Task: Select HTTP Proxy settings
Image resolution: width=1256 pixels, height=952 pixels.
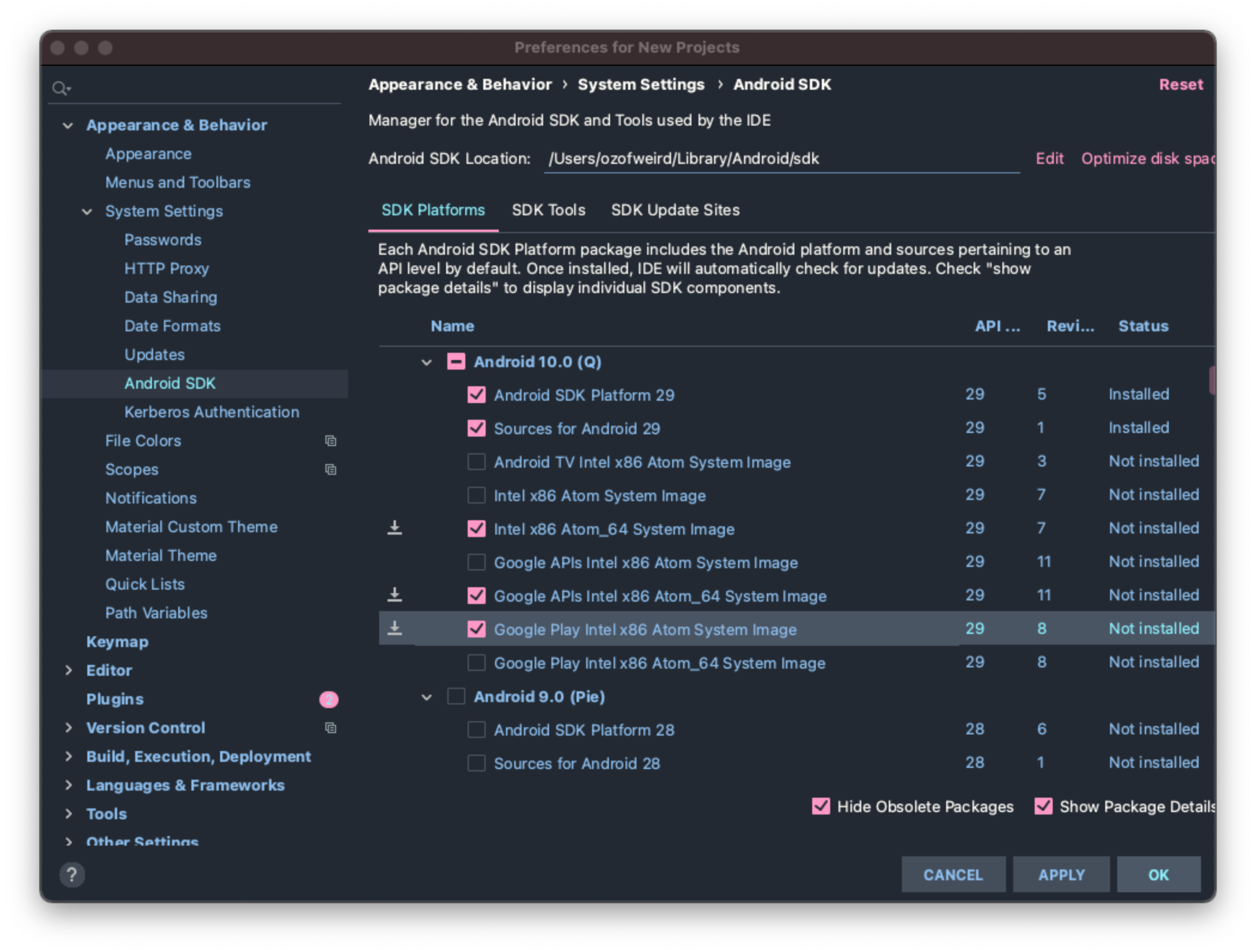Action: [166, 268]
